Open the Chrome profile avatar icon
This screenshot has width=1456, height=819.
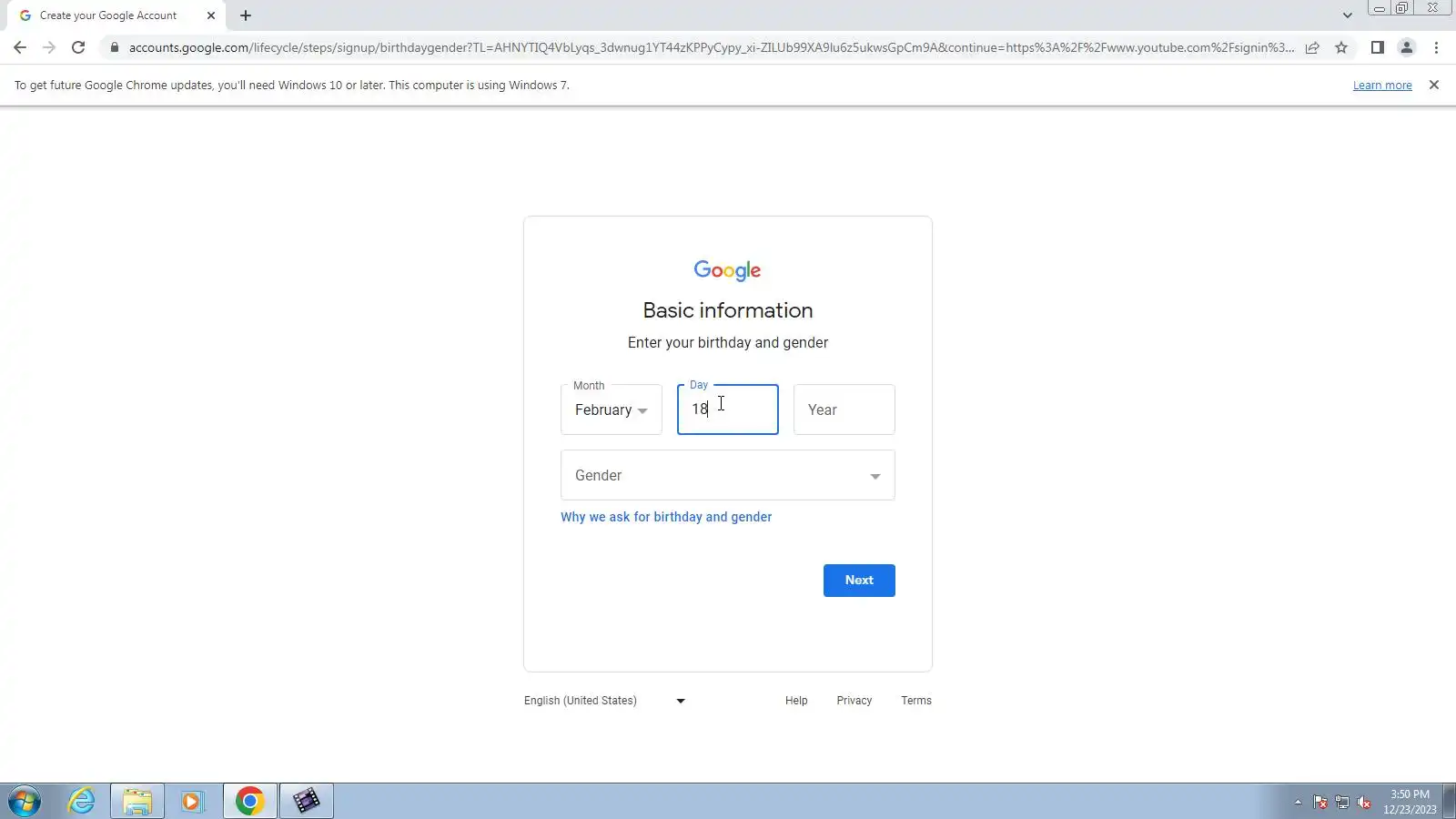click(x=1407, y=47)
